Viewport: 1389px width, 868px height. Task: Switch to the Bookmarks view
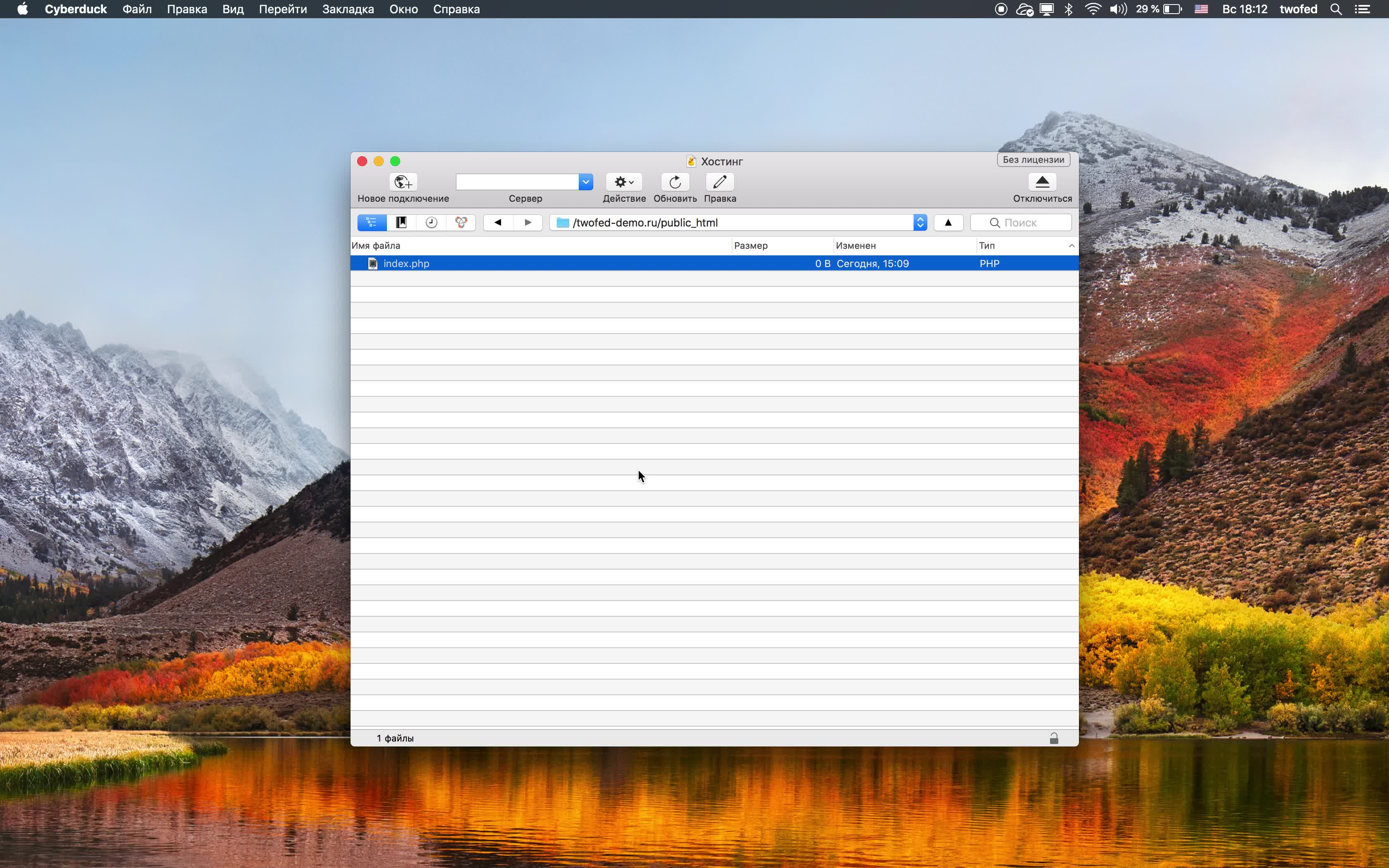pyautogui.click(x=401, y=222)
